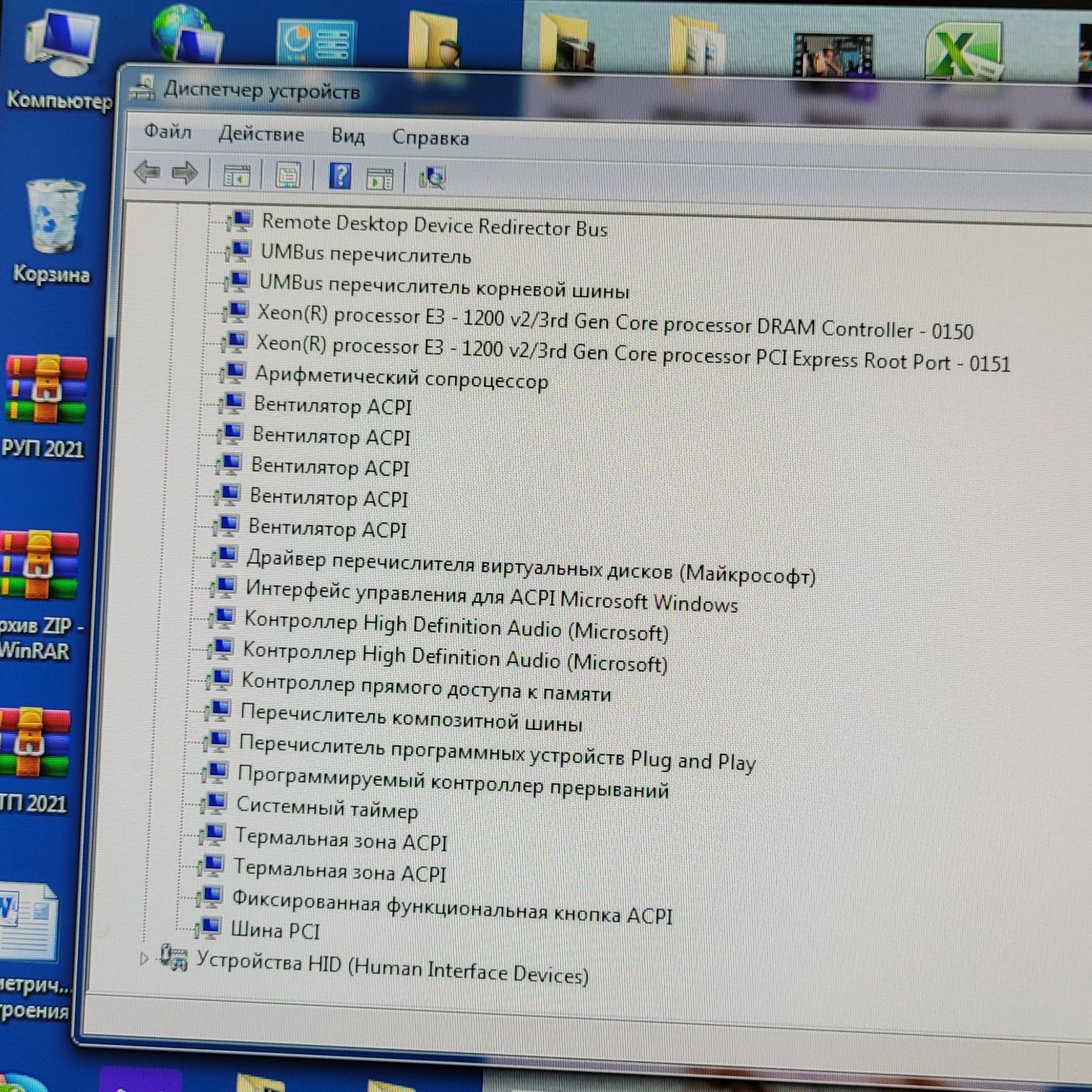Image resolution: width=1092 pixels, height=1092 pixels.
Task: Click the scan for hardware changes icon
Action: pos(432,178)
